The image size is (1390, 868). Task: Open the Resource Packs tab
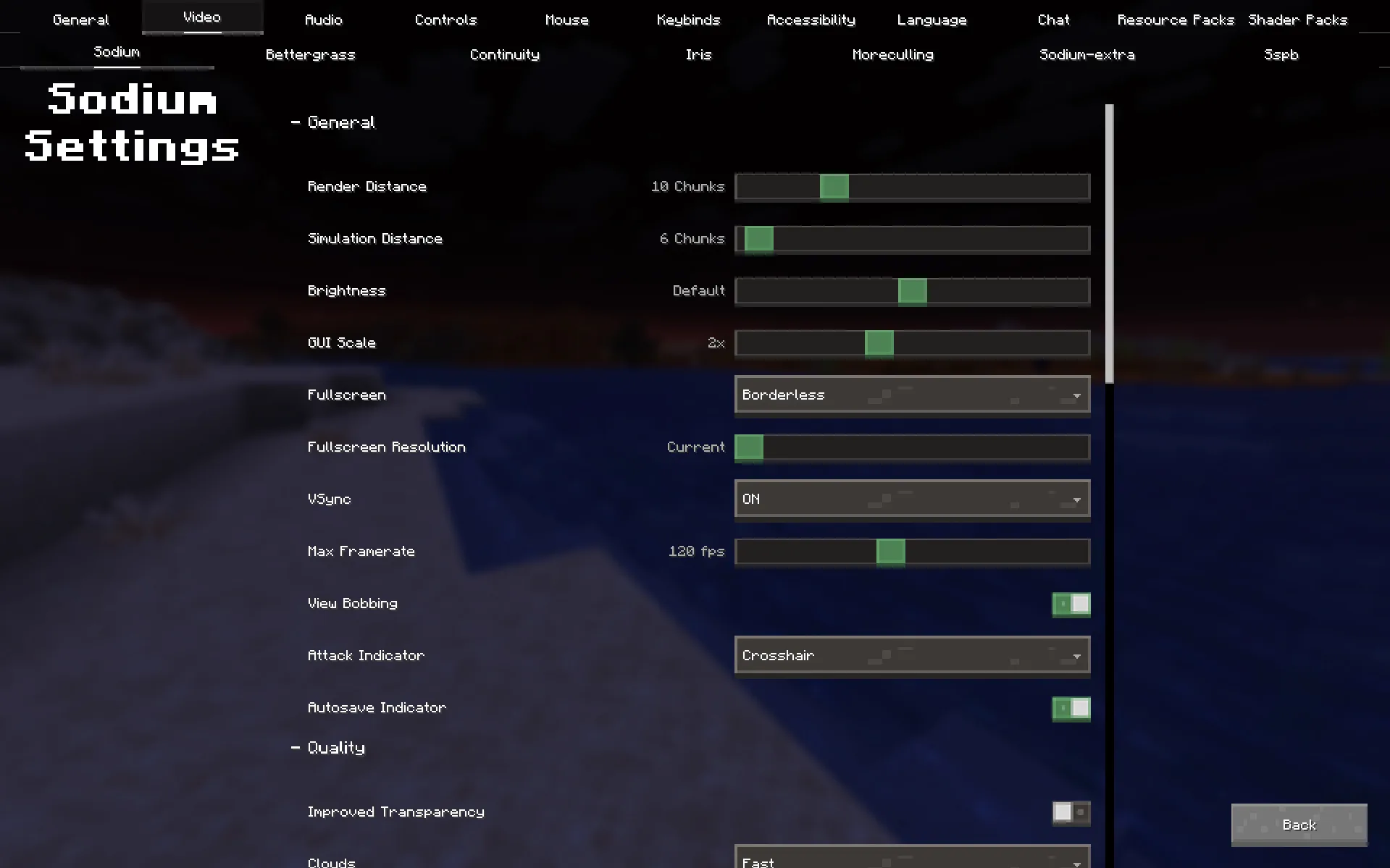[x=1176, y=20]
